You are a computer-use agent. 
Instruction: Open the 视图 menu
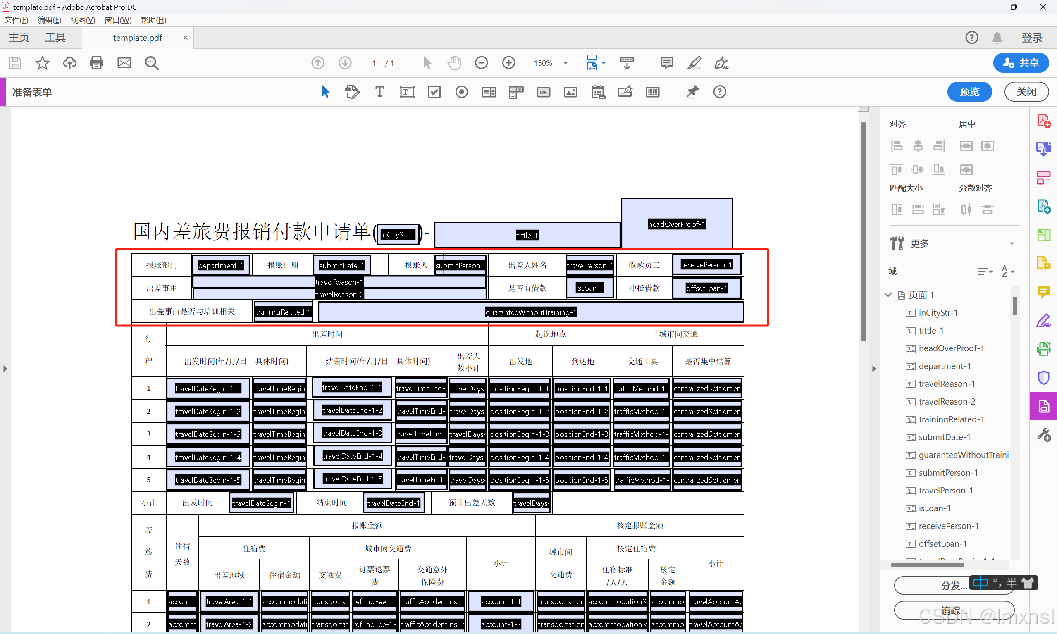[83, 20]
